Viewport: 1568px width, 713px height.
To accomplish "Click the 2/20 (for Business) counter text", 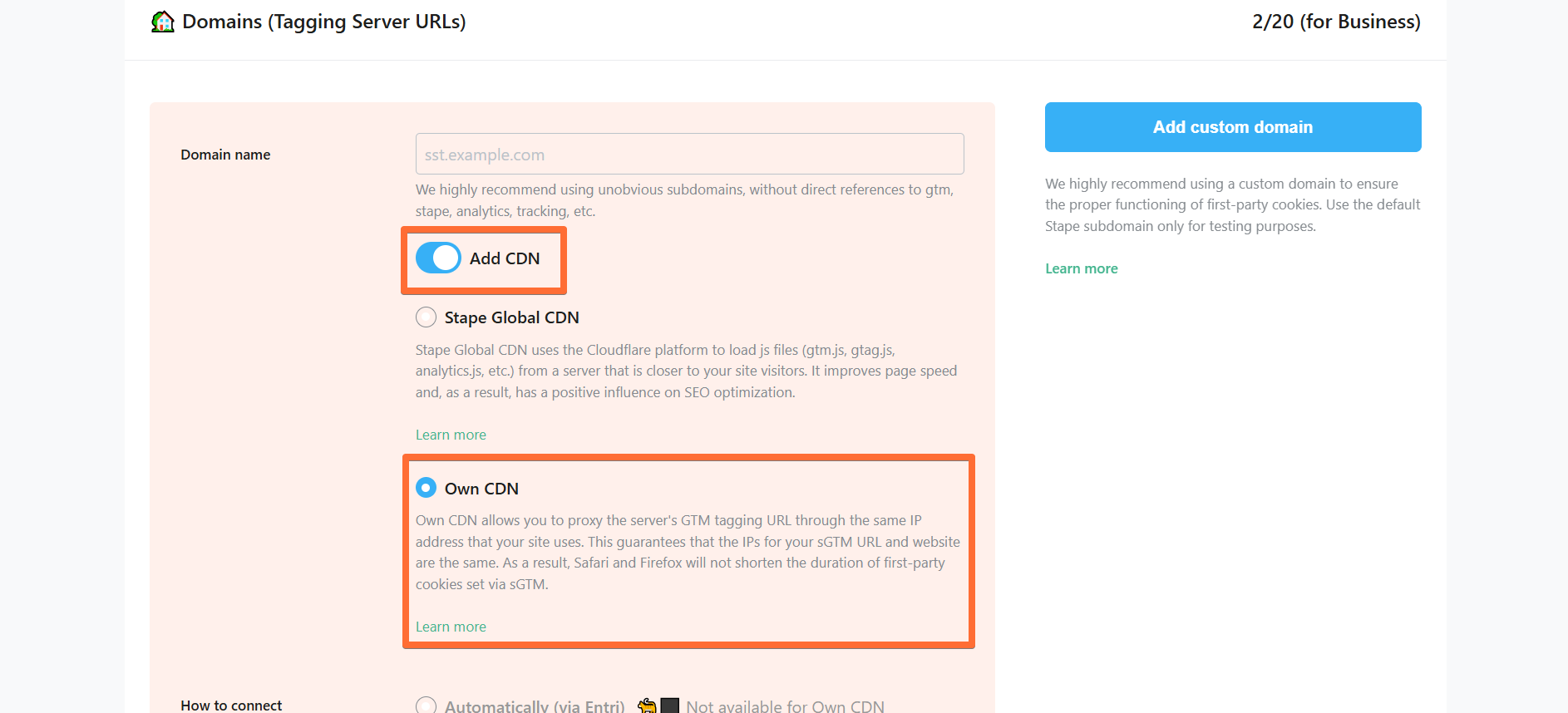I will point(1336,22).
